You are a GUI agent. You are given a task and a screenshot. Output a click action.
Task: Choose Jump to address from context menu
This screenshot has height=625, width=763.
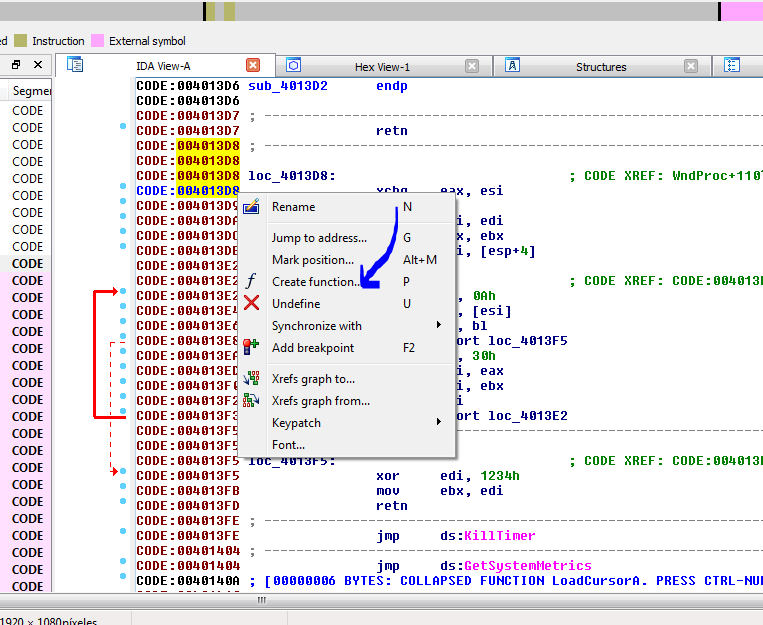(319, 238)
